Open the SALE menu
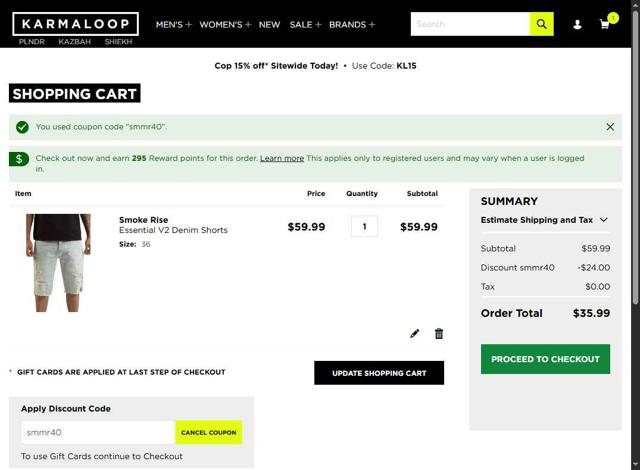 pyautogui.click(x=305, y=24)
